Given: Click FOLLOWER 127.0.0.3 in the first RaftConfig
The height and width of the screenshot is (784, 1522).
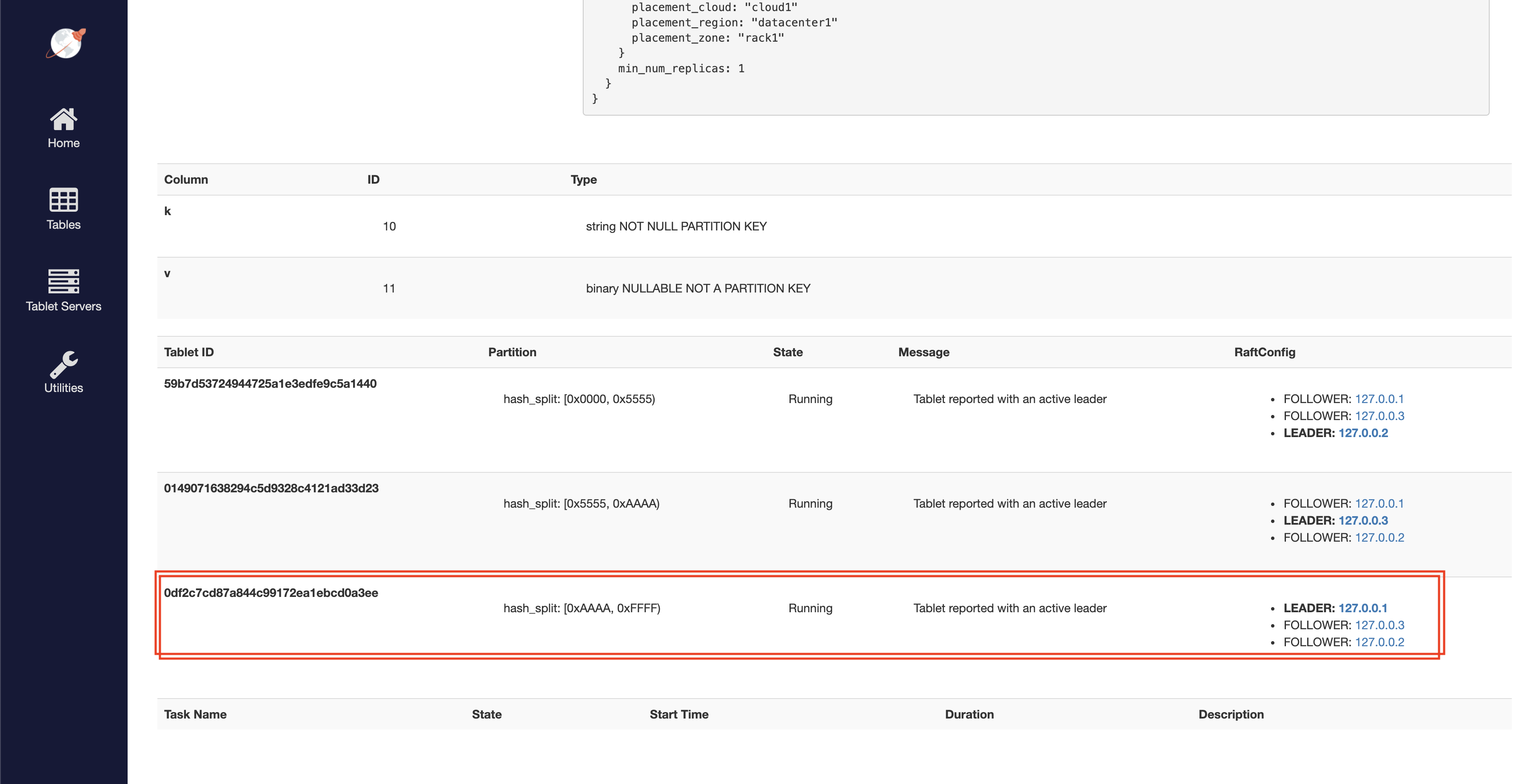Looking at the screenshot, I should (x=1380, y=416).
